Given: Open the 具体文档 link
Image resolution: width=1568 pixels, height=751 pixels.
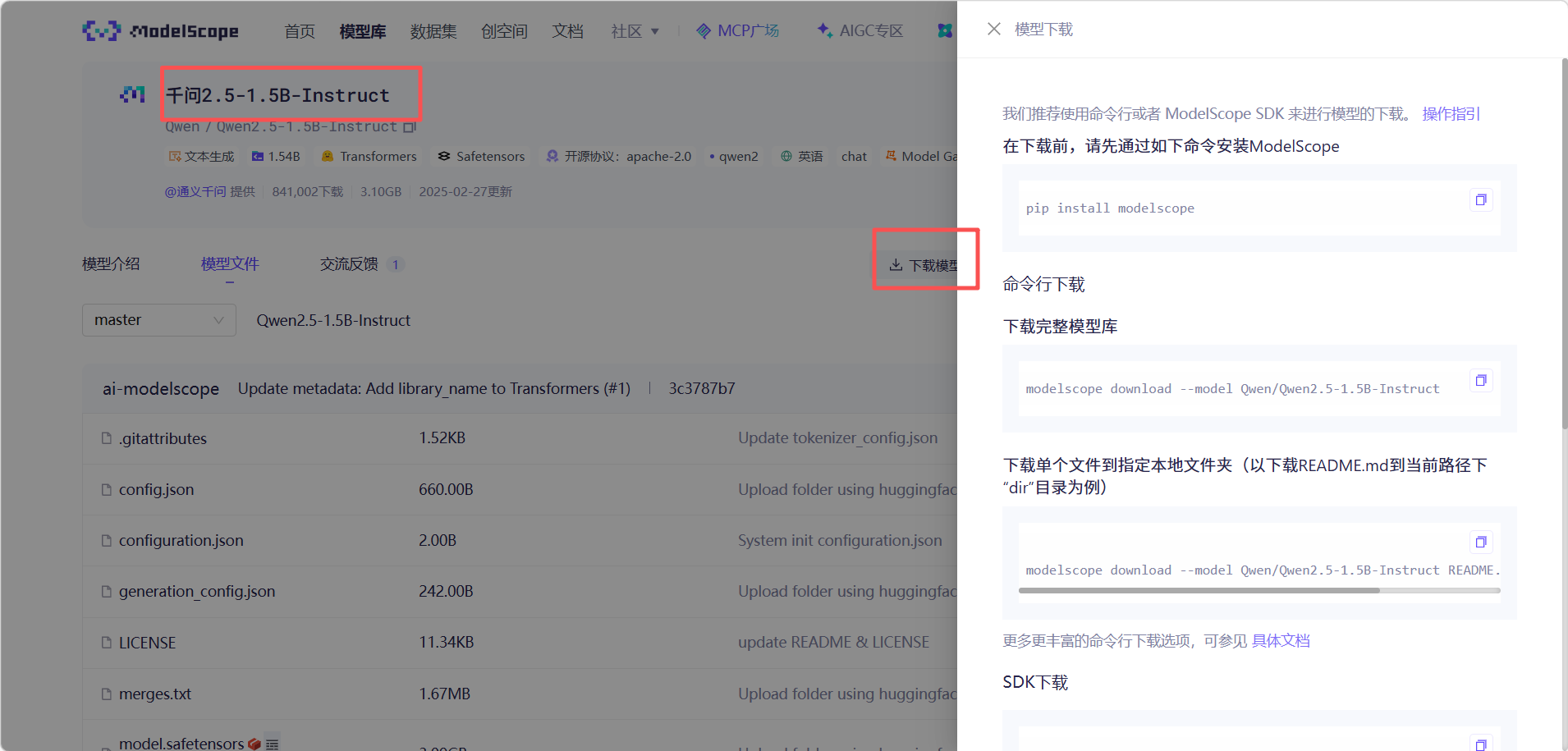Looking at the screenshot, I should pyautogui.click(x=1281, y=641).
